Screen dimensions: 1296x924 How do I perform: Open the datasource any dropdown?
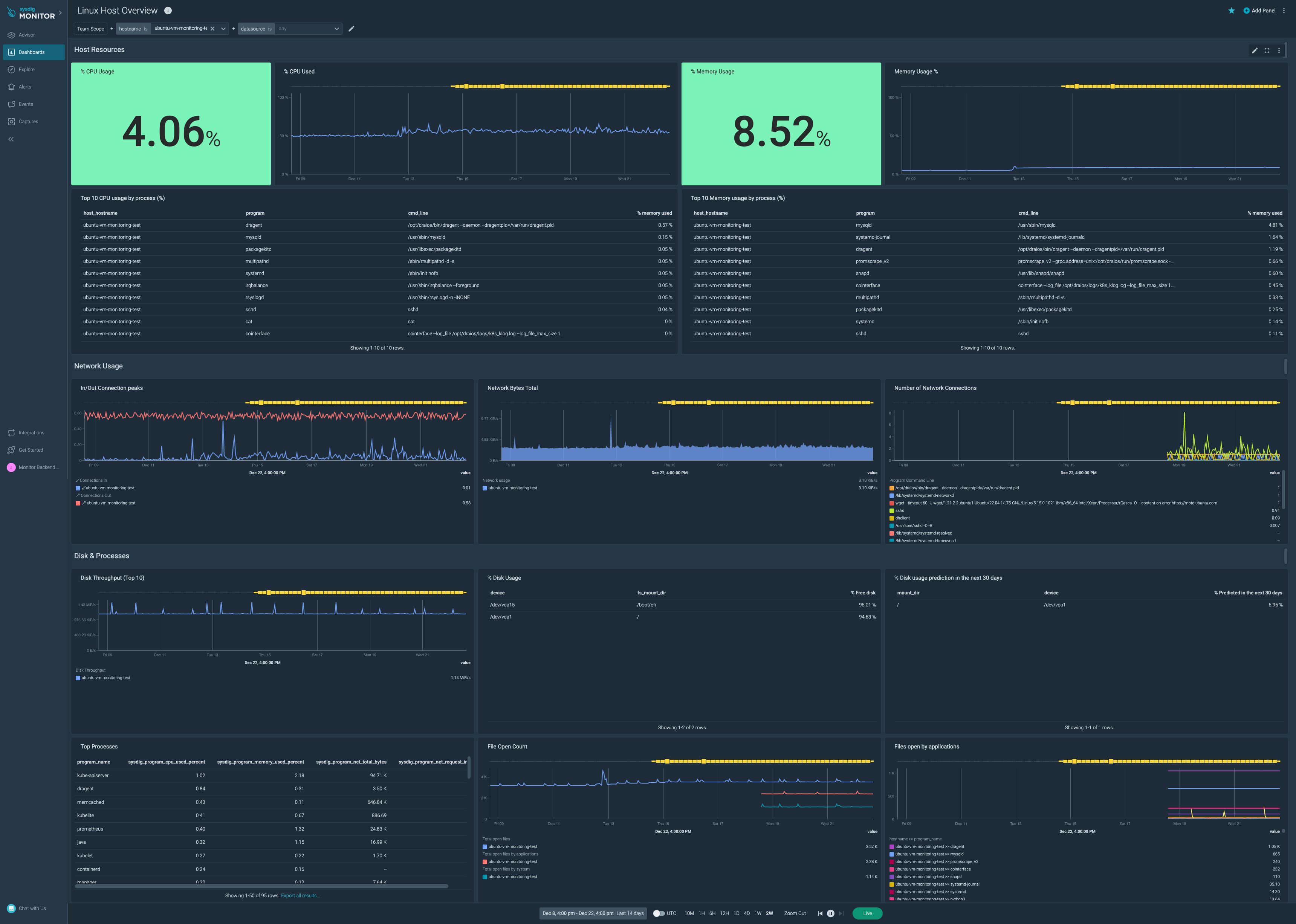click(336, 29)
